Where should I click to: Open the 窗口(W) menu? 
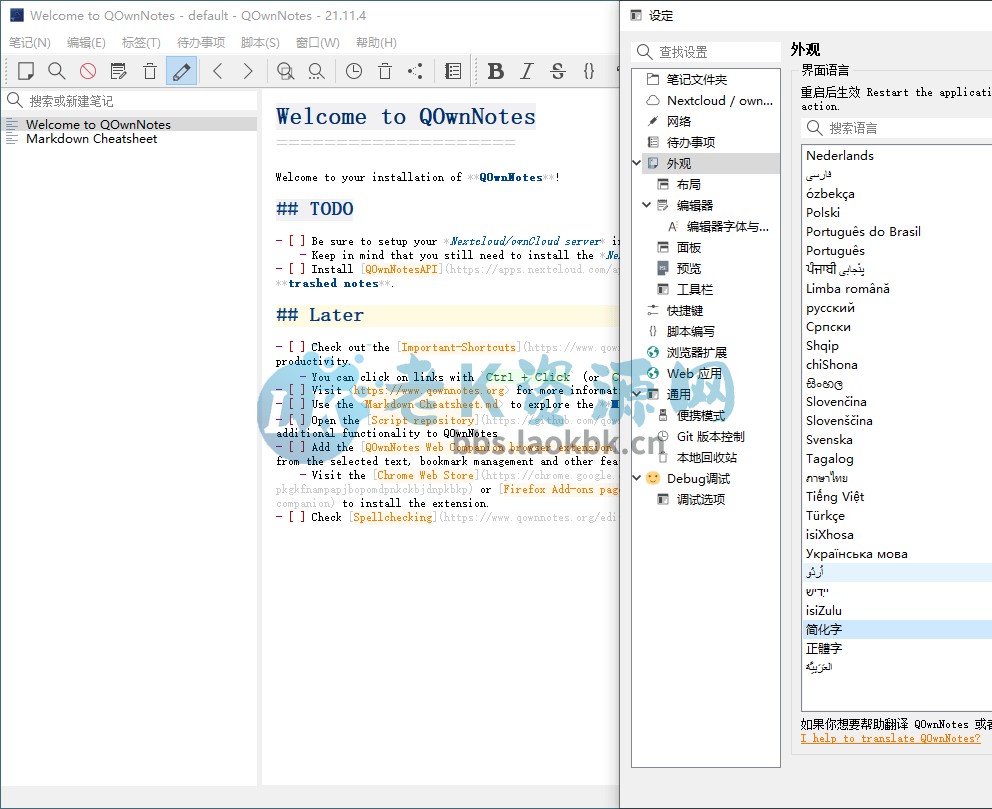click(x=318, y=42)
